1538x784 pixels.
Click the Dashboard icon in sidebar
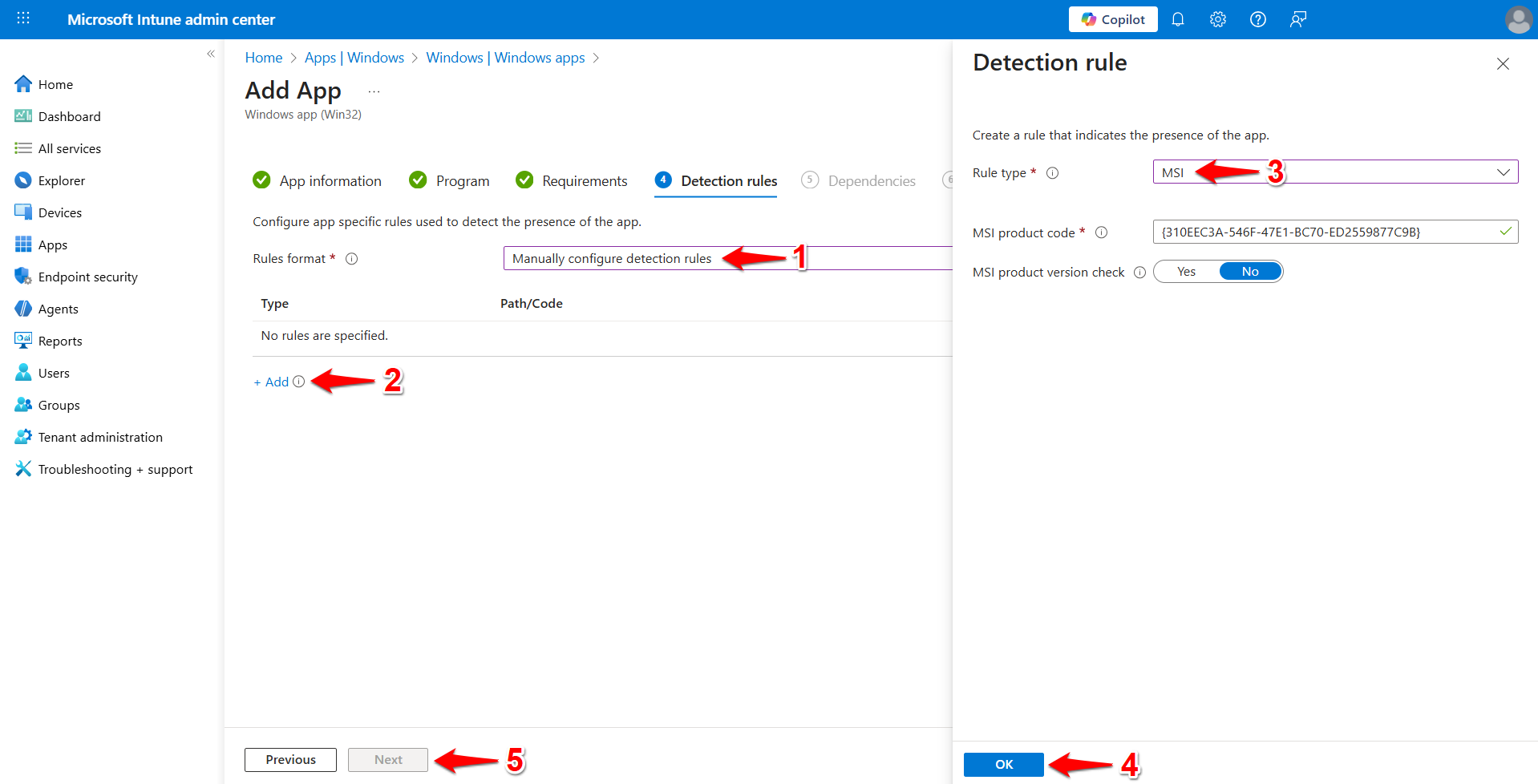click(23, 116)
